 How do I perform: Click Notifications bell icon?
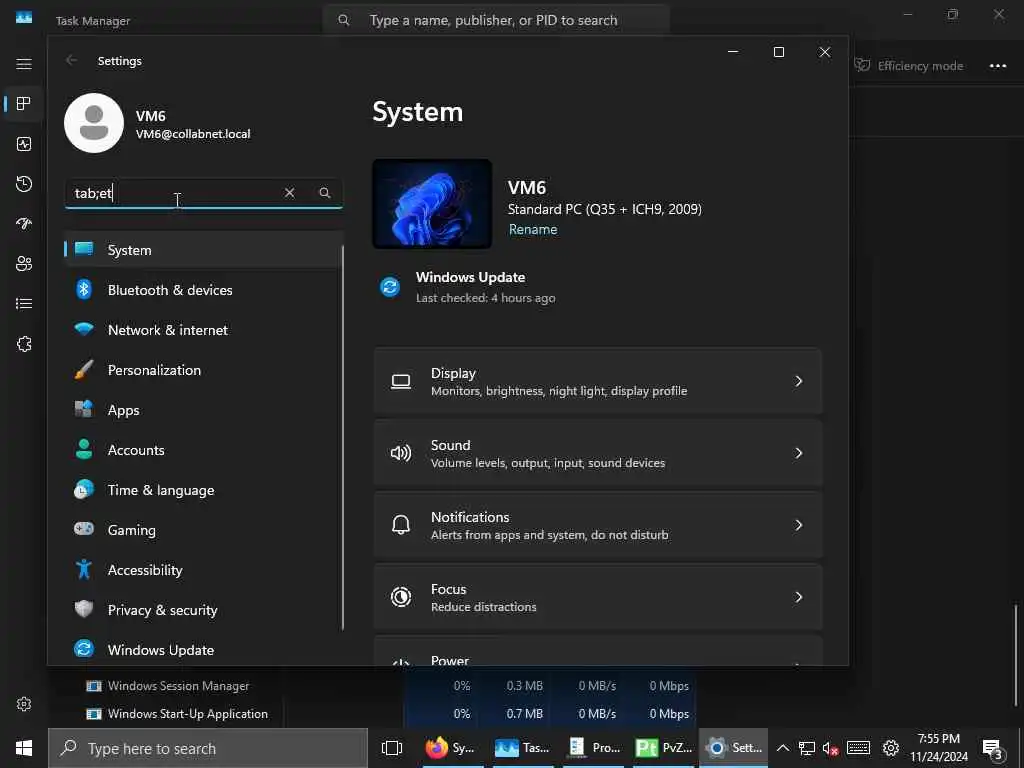pyautogui.click(x=401, y=524)
